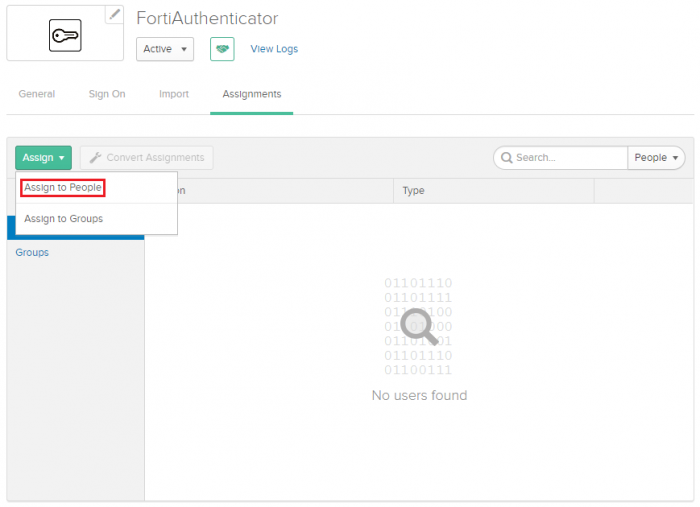Open the Import tab

174,94
